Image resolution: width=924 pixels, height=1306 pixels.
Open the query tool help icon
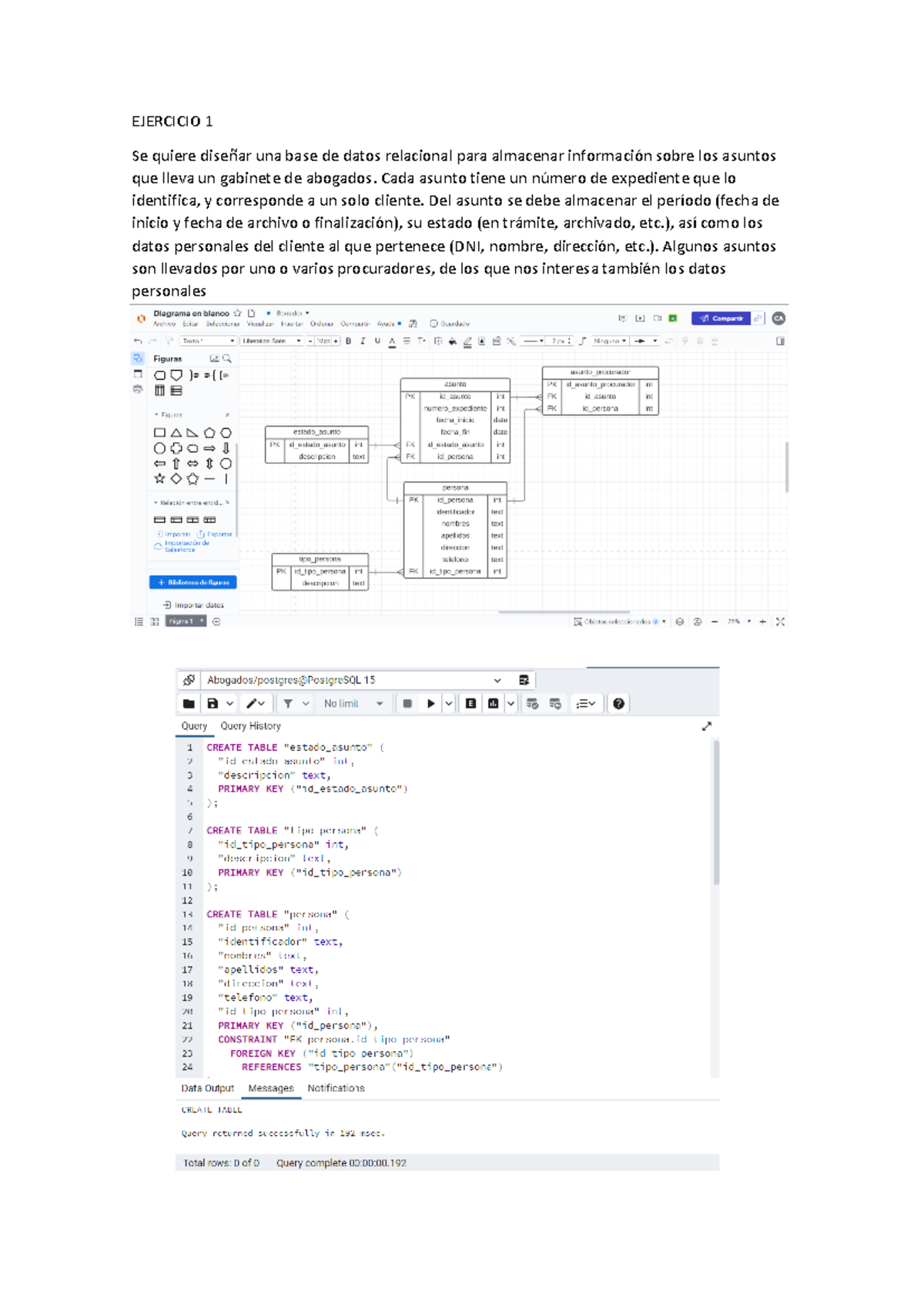coord(618,704)
